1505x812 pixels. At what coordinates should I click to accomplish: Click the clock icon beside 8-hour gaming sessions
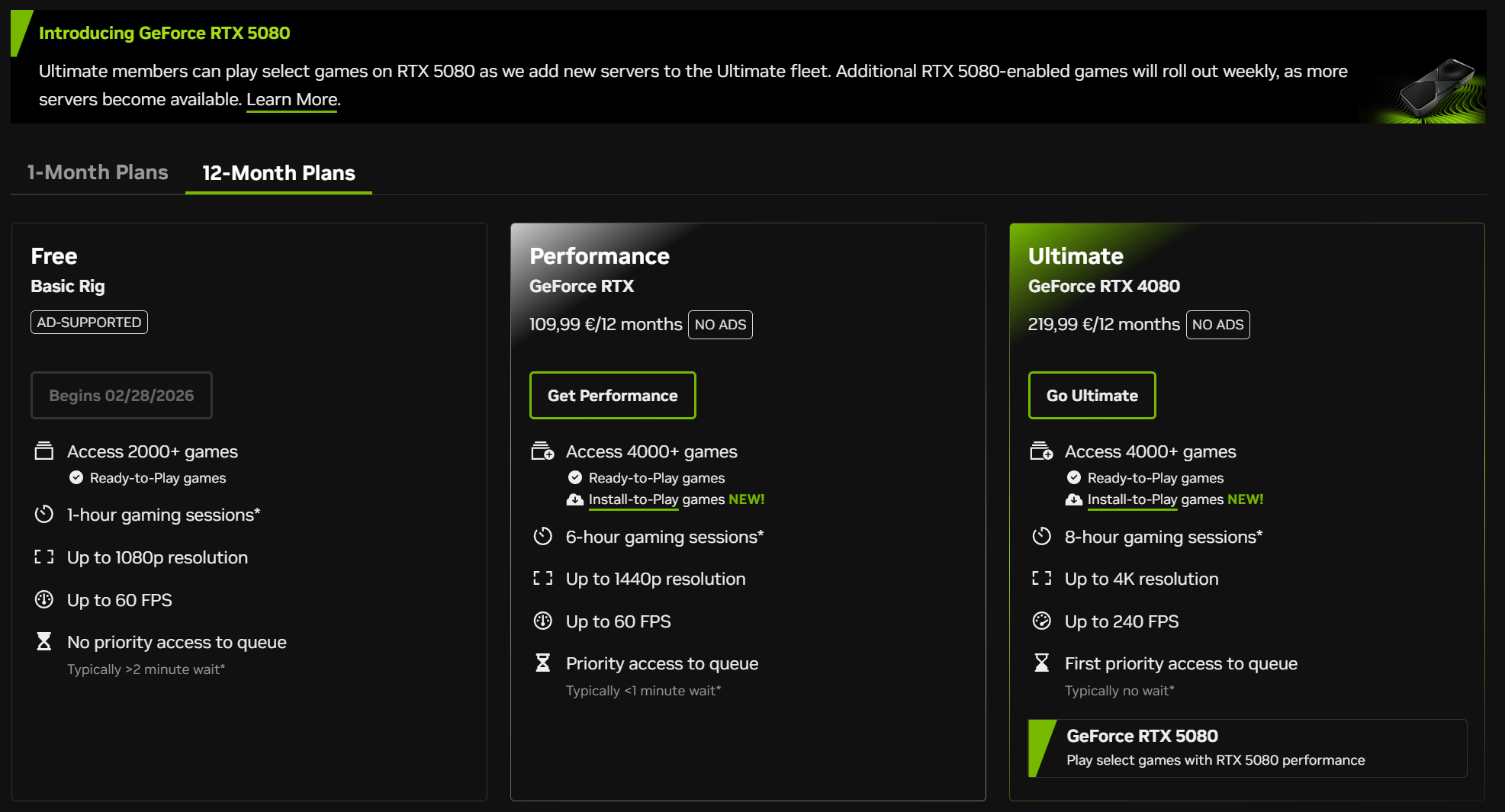(x=1041, y=537)
